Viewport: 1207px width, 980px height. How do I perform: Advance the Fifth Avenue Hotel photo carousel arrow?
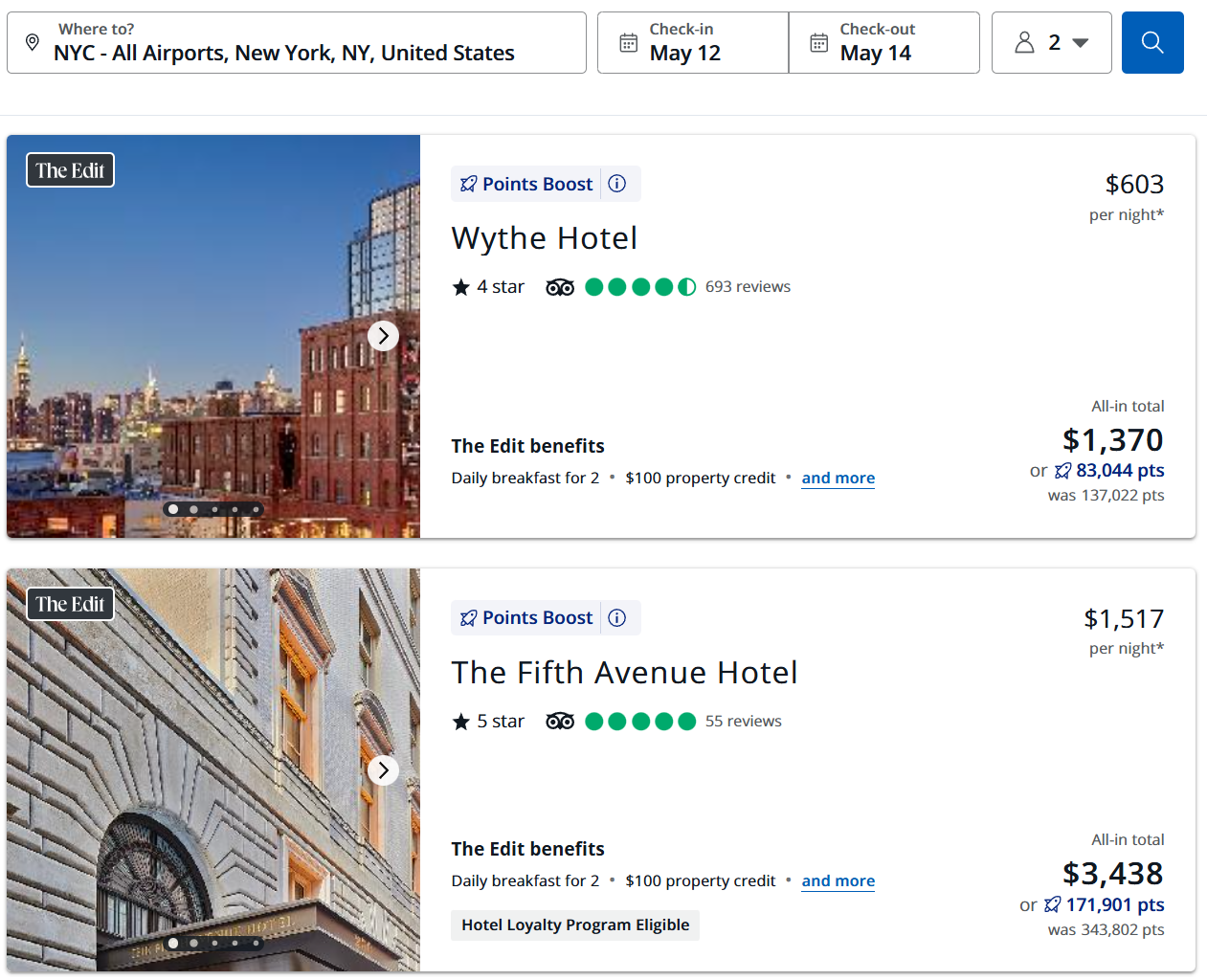(383, 769)
